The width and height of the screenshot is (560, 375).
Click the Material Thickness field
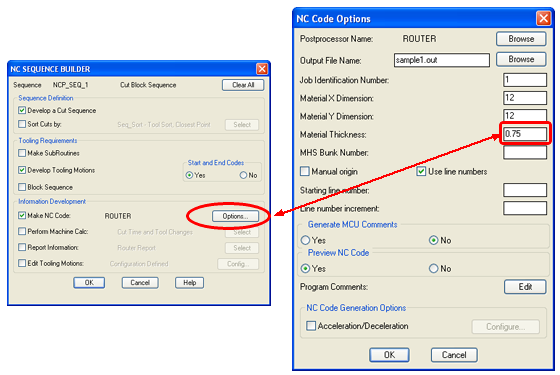pos(525,134)
